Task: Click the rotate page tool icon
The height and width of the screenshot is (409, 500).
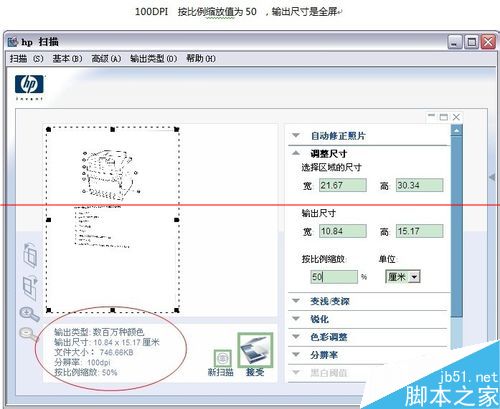Action: tap(30, 255)
